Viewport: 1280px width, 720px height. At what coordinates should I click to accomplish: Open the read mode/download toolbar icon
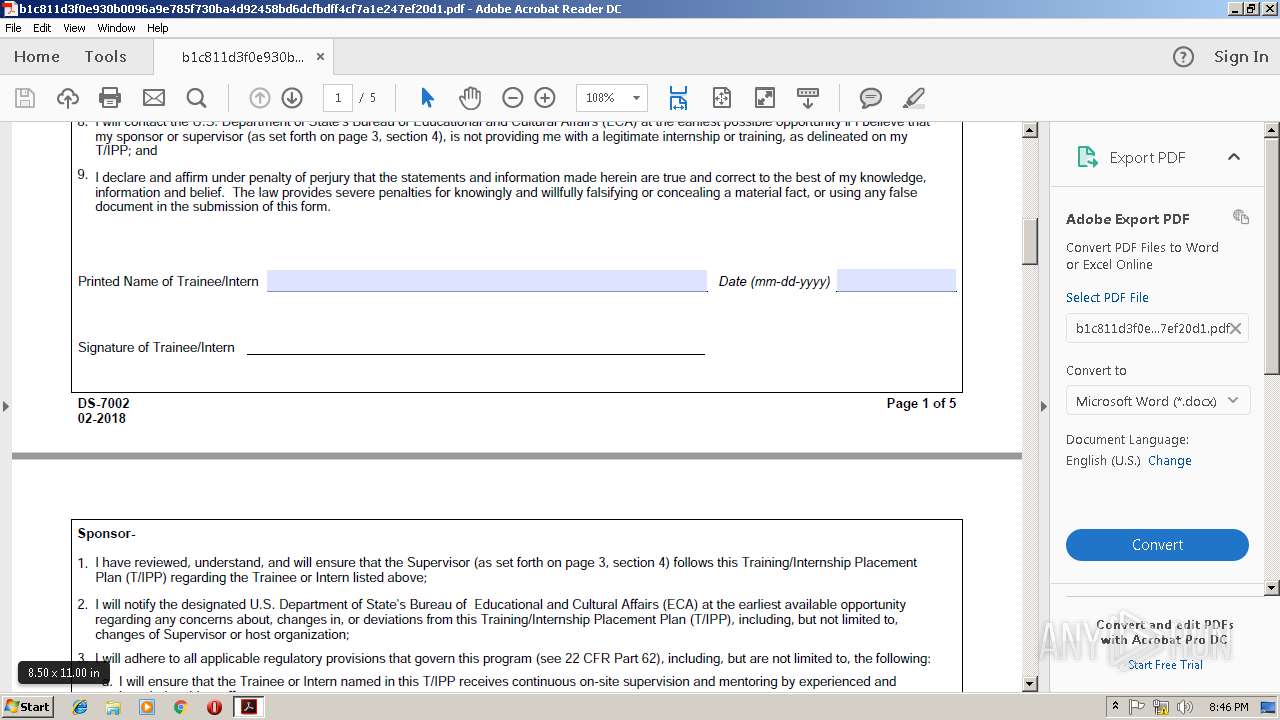808,98
